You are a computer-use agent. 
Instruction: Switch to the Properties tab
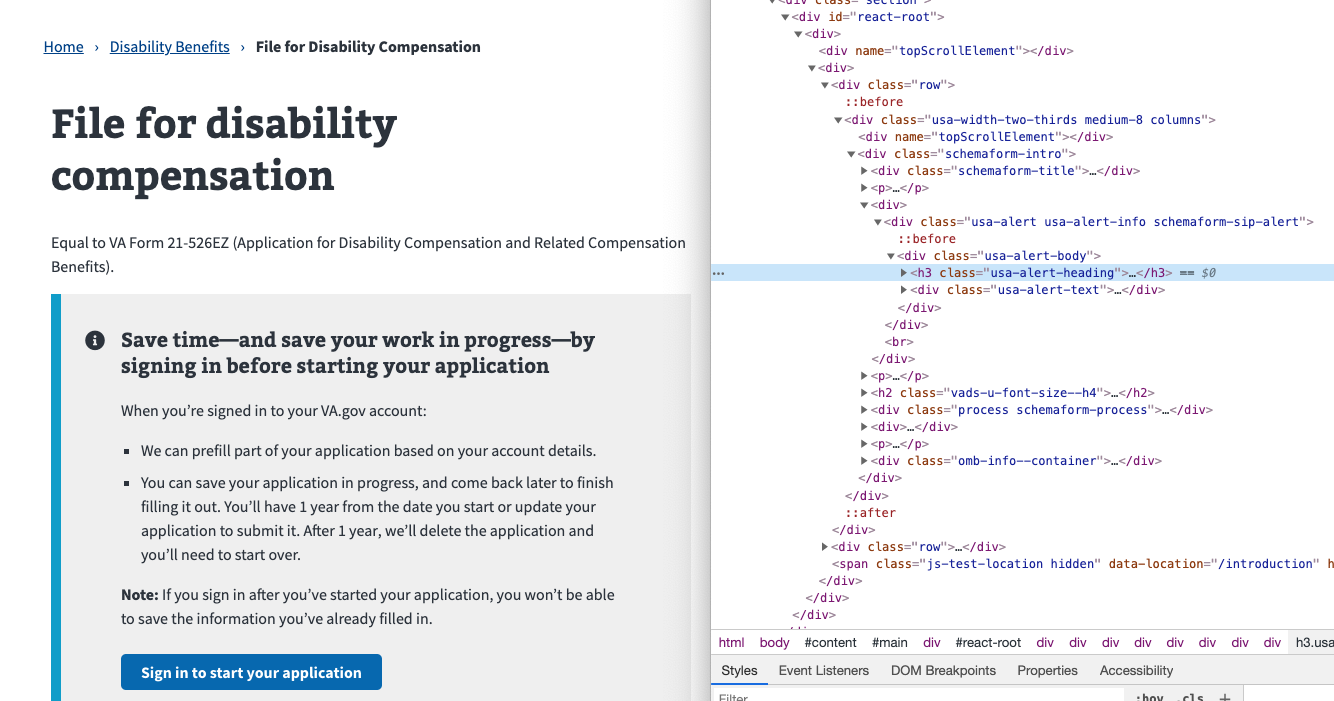(x=1047, y=671)
